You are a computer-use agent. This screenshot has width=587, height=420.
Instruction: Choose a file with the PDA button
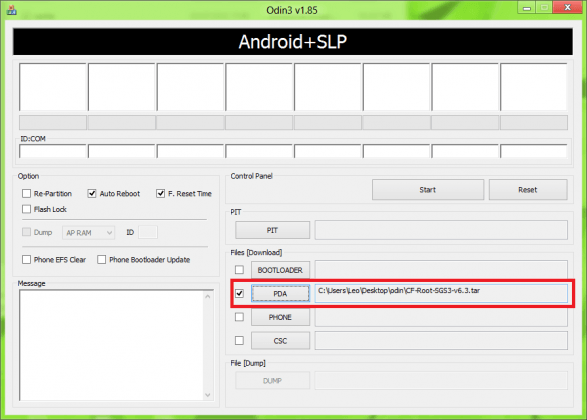pos(280,293)
